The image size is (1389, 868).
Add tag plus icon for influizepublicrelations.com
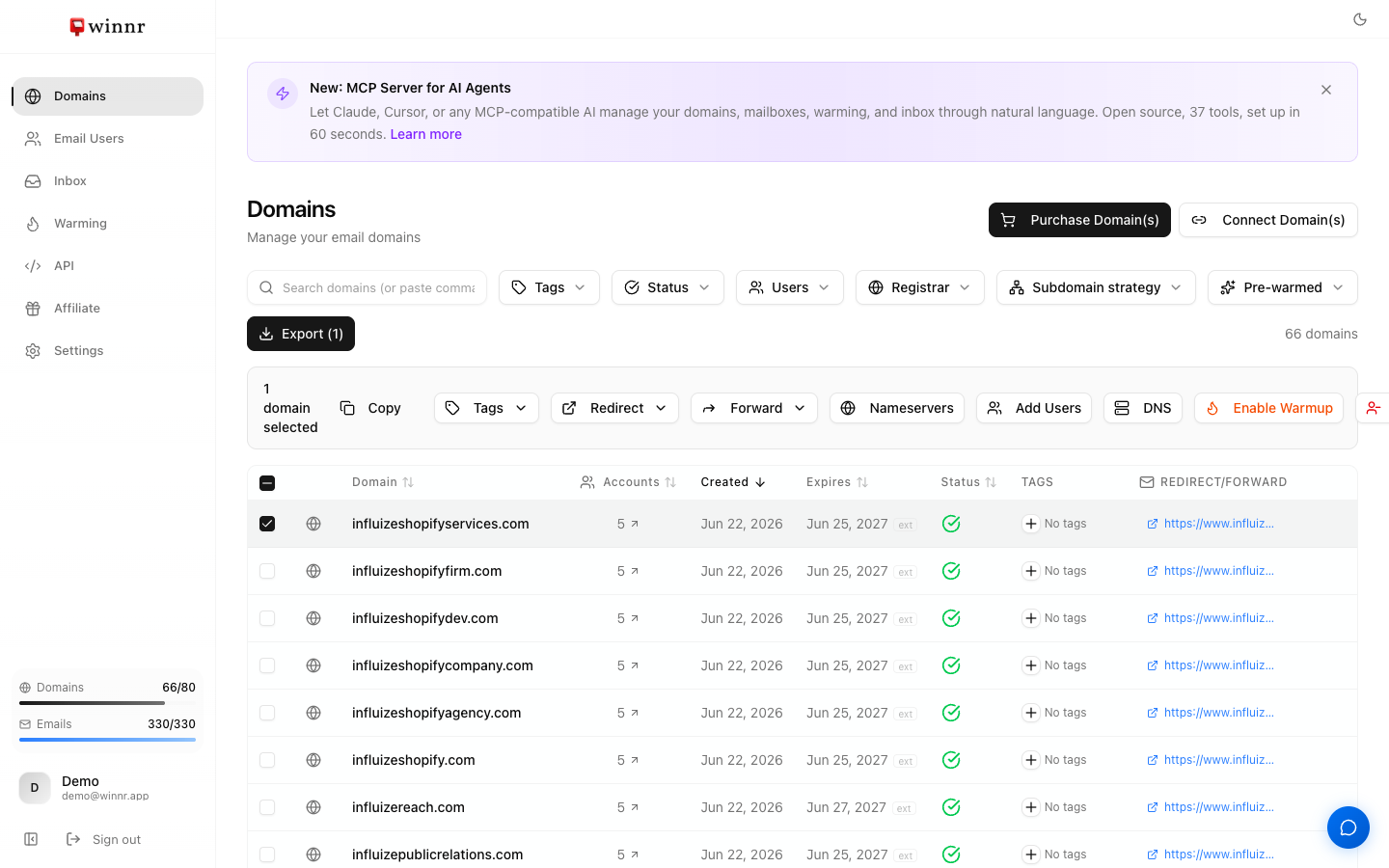click(x=1031, y=854)
